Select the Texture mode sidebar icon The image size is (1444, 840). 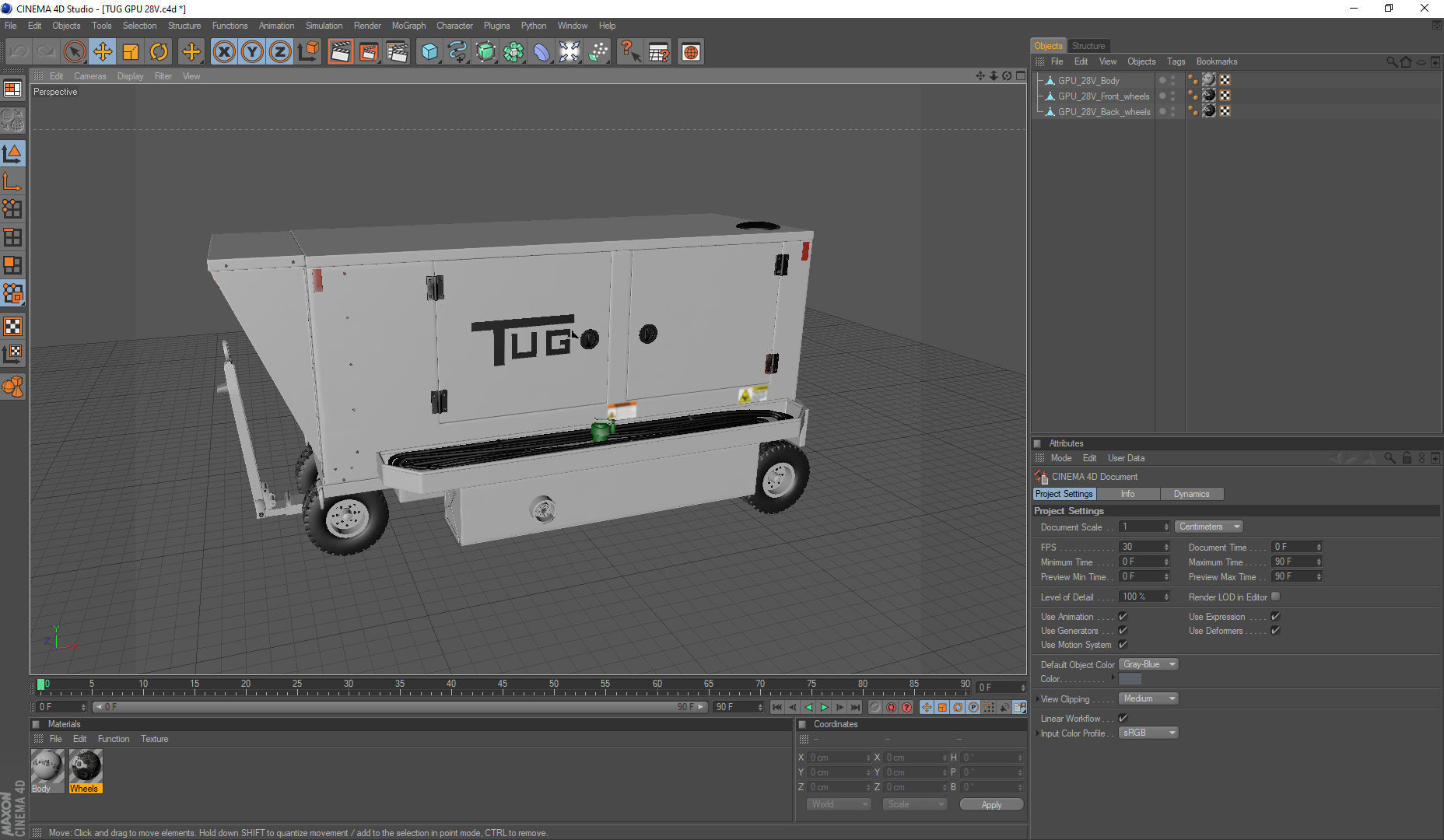[x=13, y=326]
